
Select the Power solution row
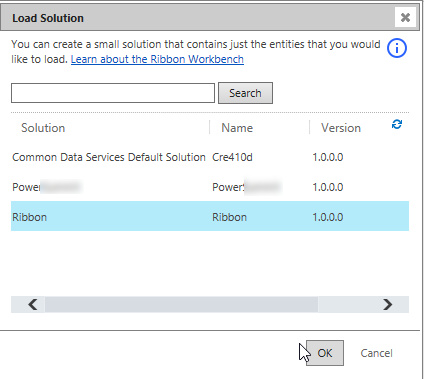point(210,187)
